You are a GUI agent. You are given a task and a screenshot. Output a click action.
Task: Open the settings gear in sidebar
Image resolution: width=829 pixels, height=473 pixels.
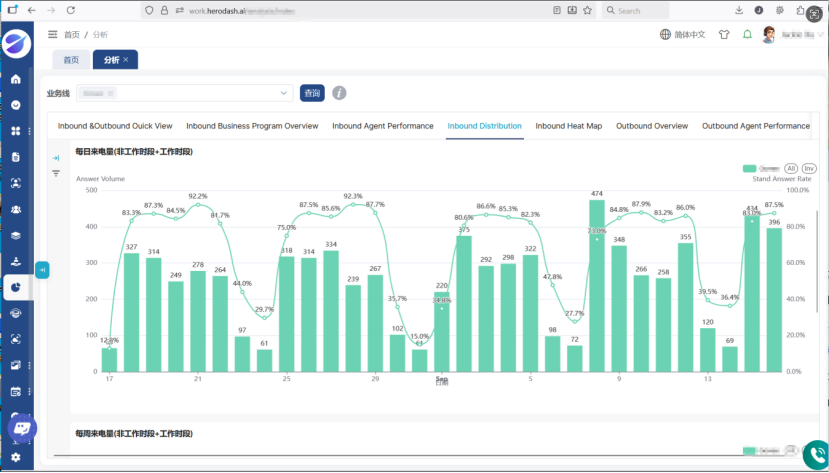click(x=16, y=457)
